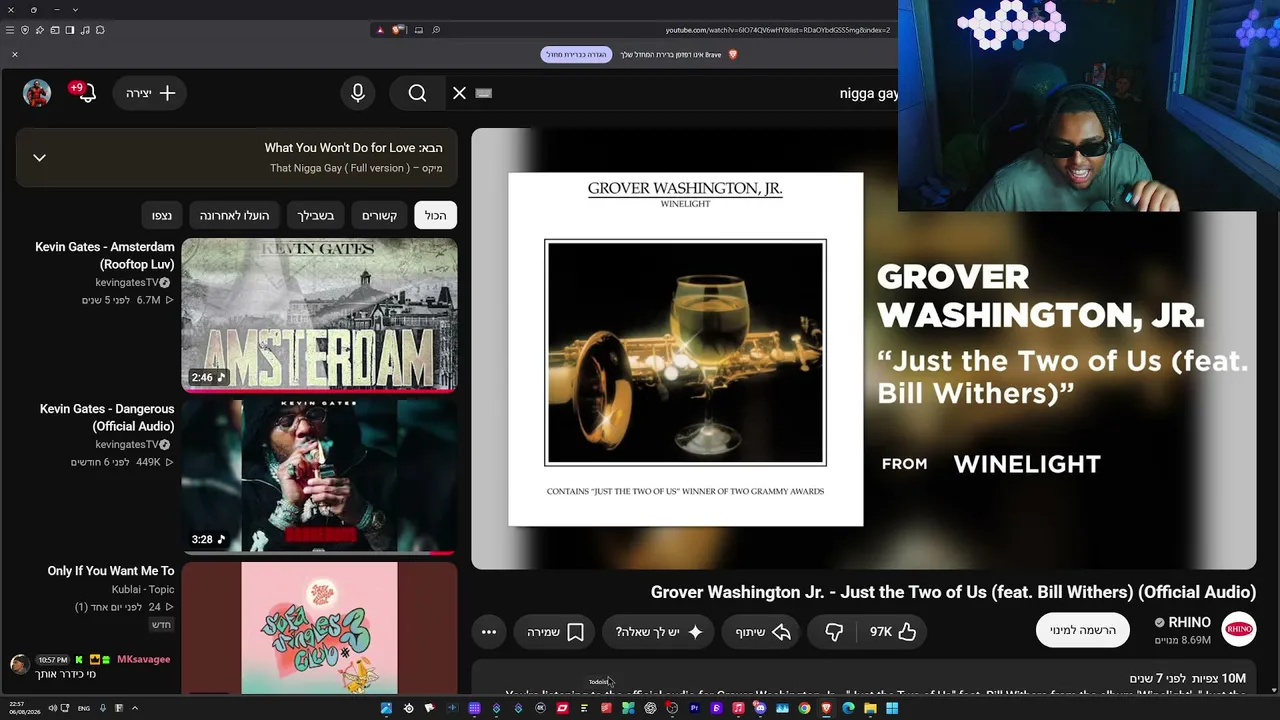Clear the search query with the X
Screen dimensions: 1280x720
pos(459,93)
